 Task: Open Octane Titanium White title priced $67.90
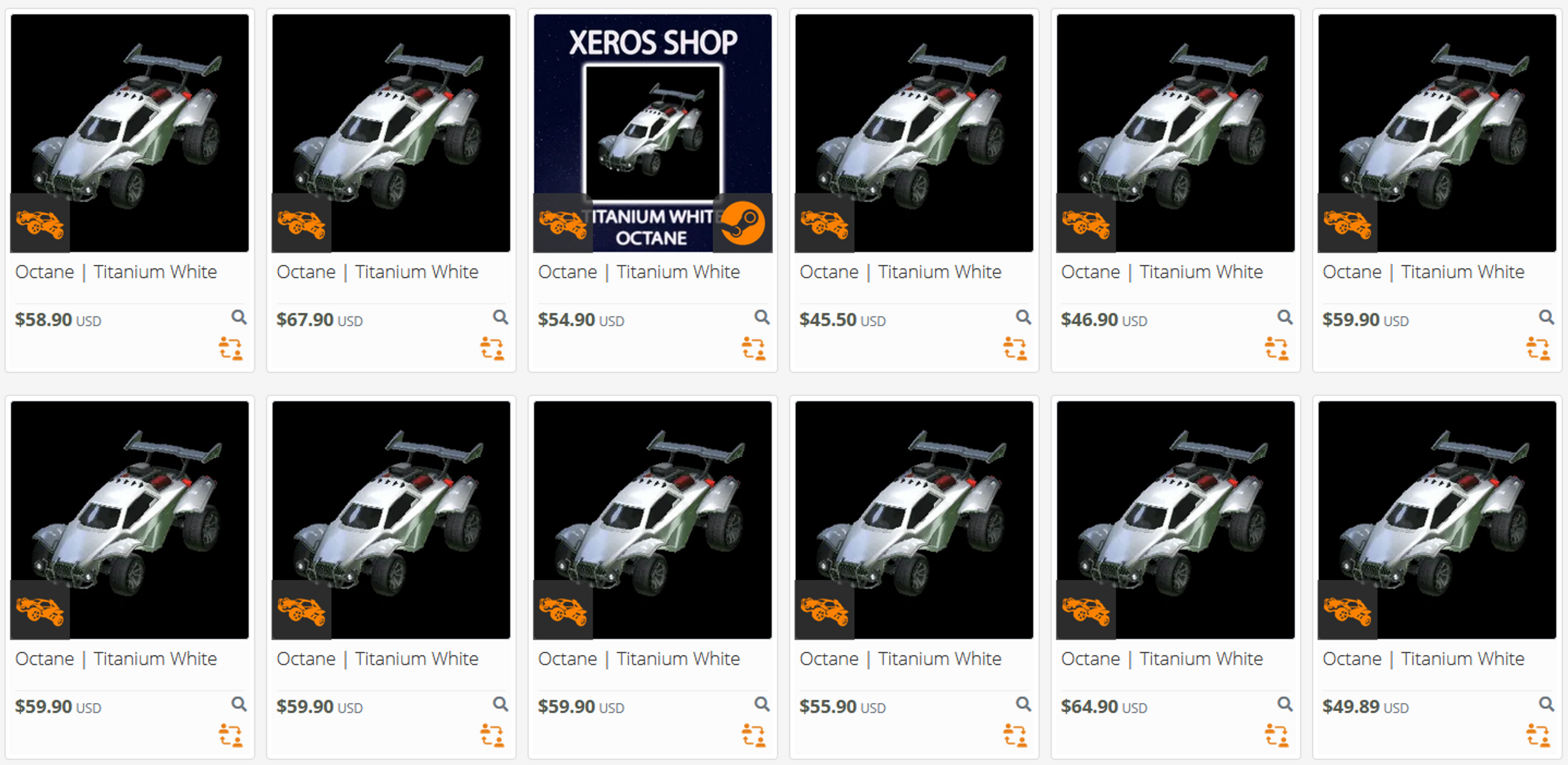click(377, 272)
